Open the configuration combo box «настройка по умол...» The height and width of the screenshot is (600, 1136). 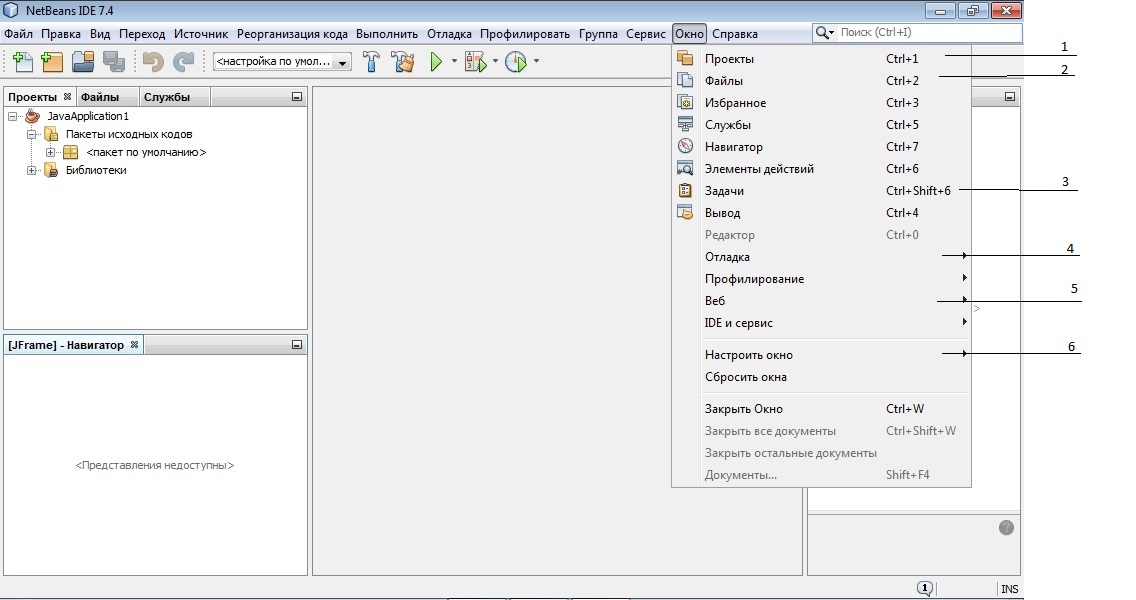282,62
